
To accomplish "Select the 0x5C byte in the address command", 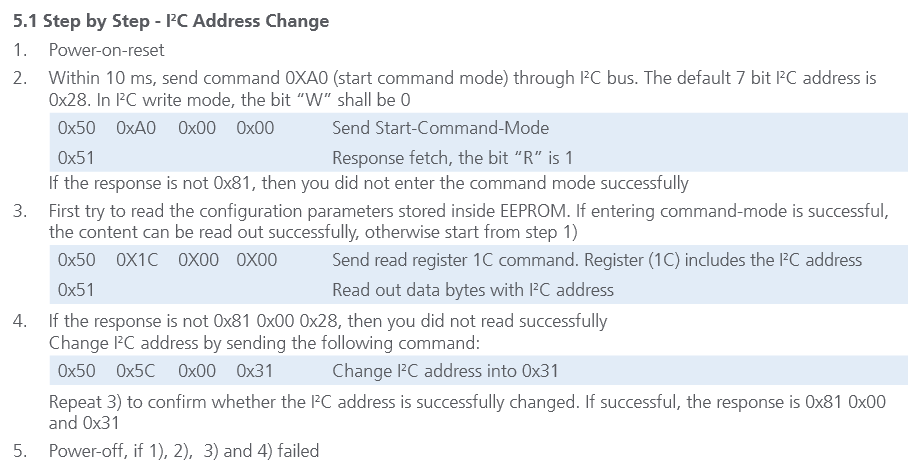I will [136, 371].
